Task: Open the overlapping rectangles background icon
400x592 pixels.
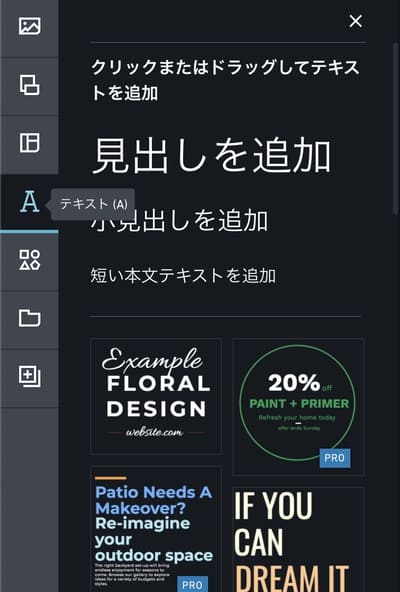Action: [29, 84]
